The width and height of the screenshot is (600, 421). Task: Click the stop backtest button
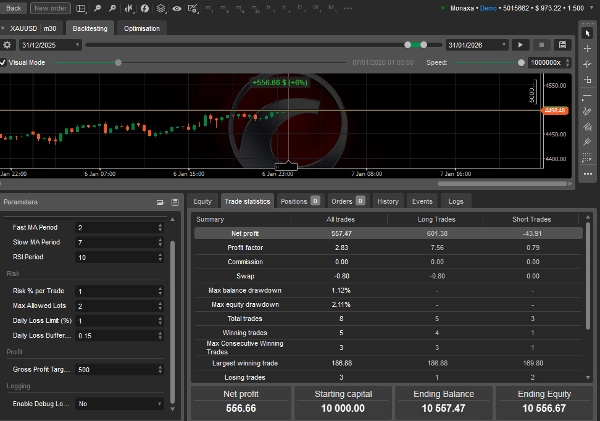541,45
